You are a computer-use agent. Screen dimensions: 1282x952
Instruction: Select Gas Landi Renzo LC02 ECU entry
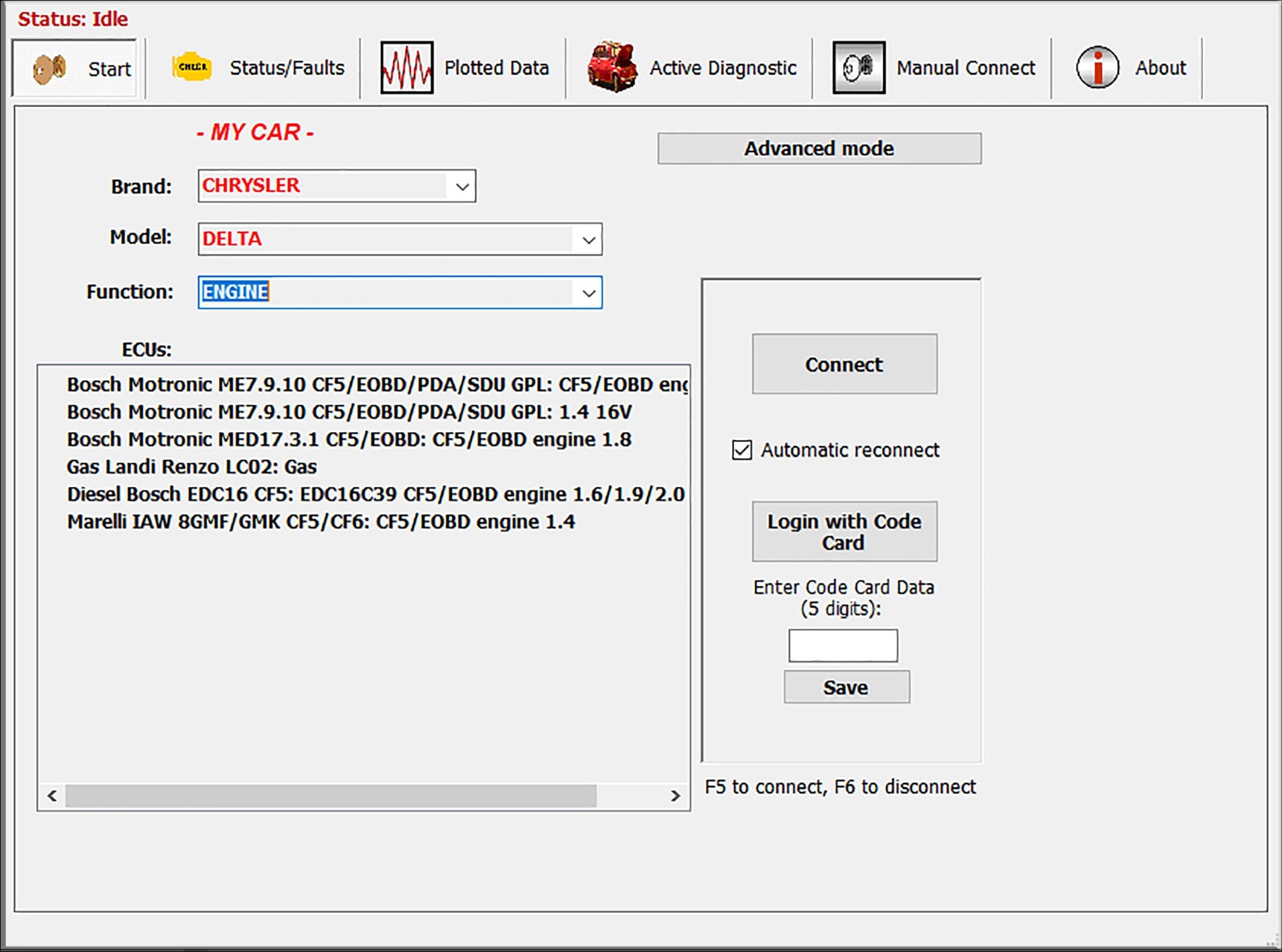tap(192, 467)
